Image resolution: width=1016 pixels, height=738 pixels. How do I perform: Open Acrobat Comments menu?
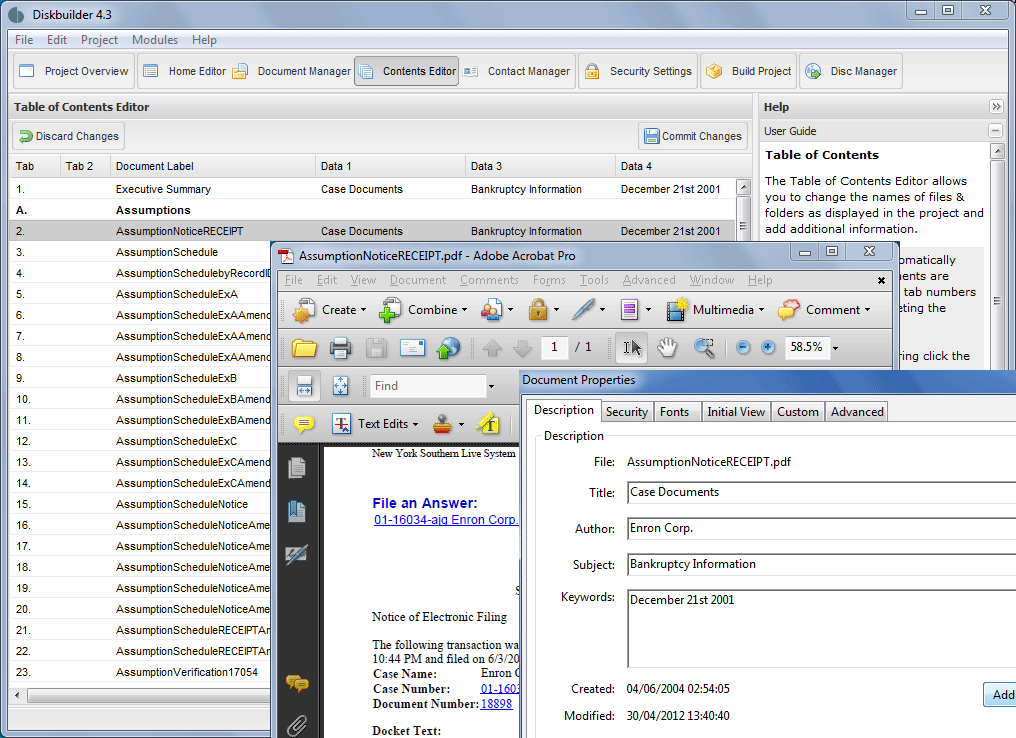click(x=489, y=280)
